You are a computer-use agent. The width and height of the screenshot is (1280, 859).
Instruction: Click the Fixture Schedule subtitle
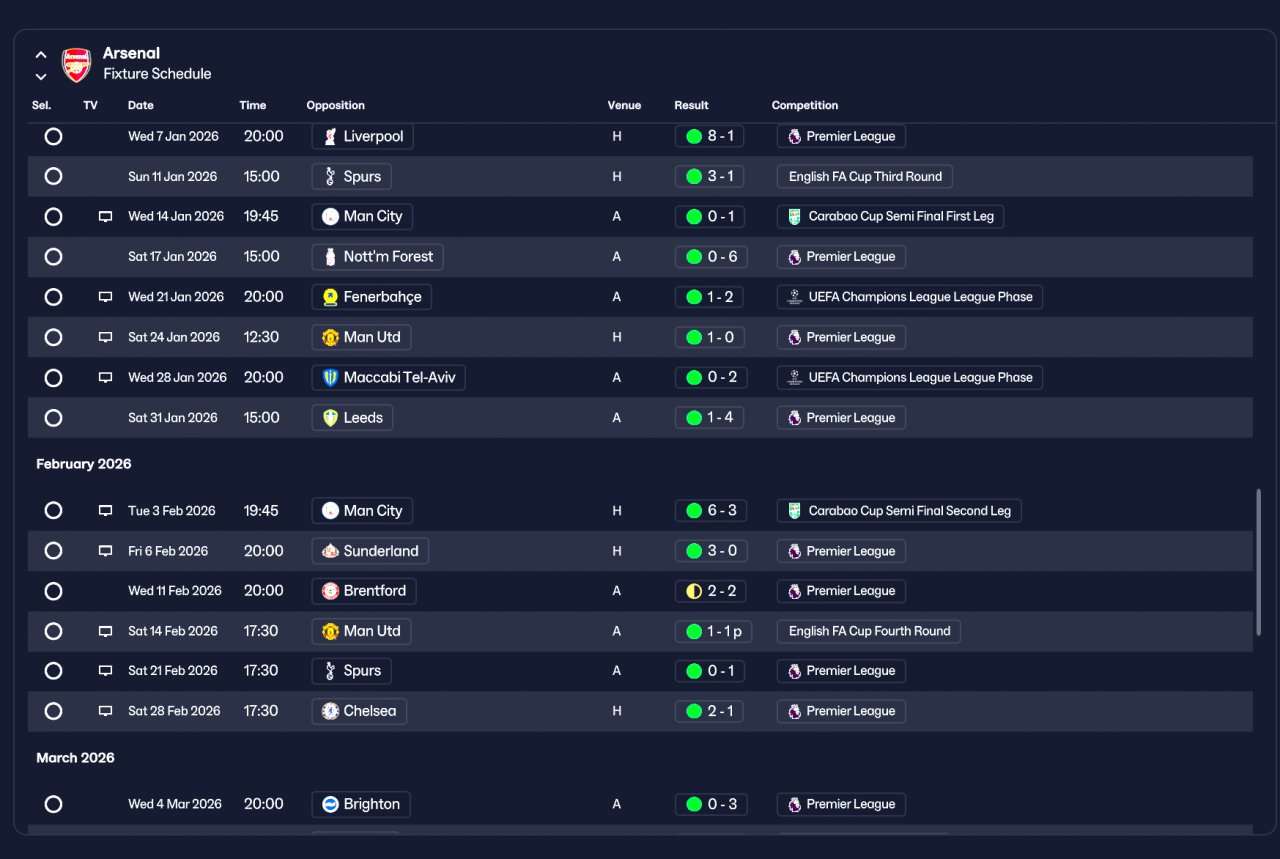coord(157,74)
